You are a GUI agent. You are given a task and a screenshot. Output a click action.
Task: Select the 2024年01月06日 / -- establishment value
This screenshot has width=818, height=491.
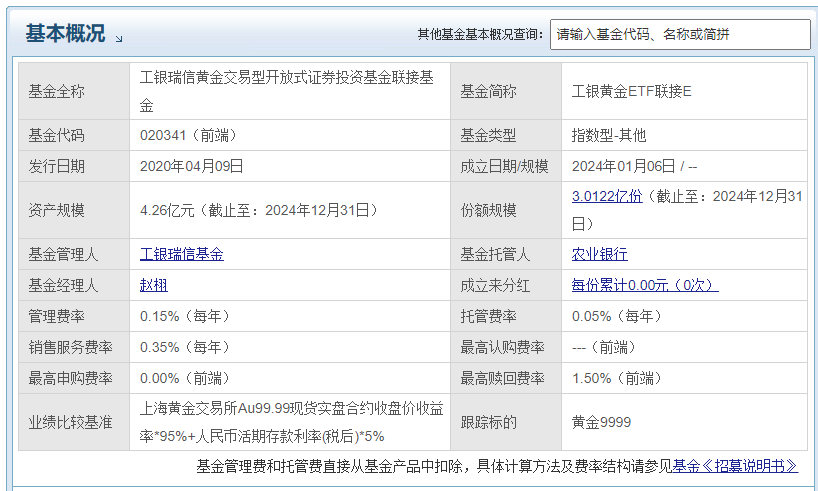(634, 166)
